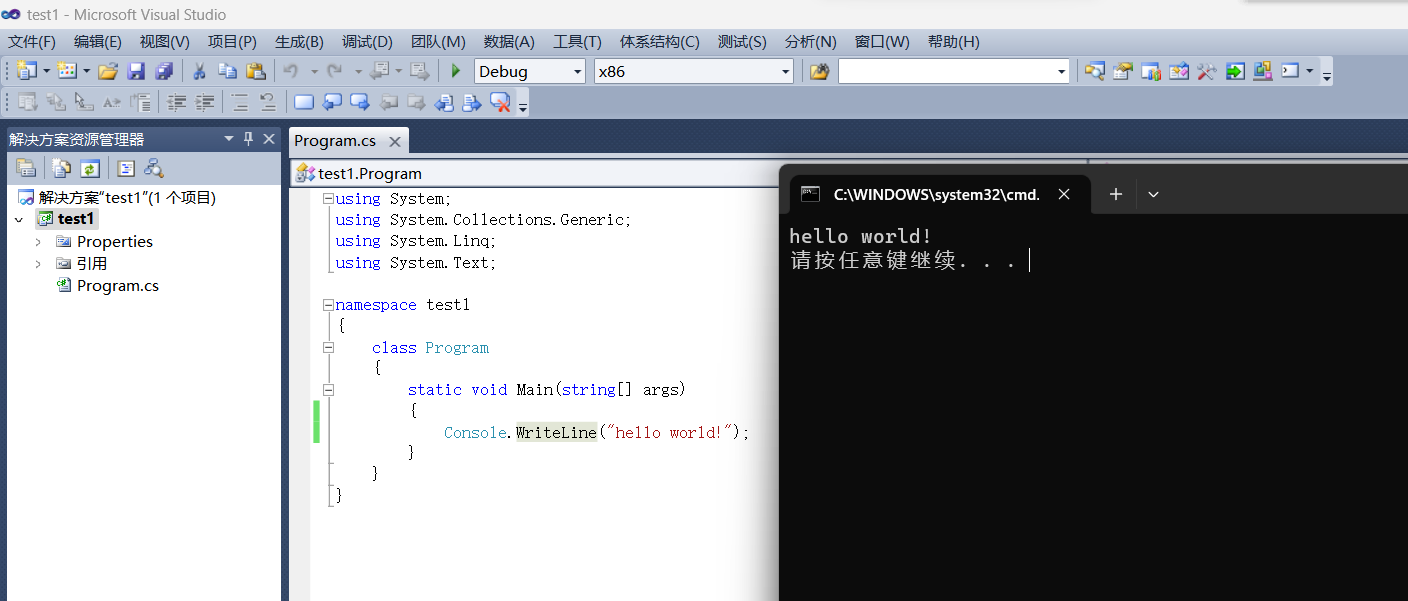This screenshot has height=601, width=1408.
Task: Close the Program.cs editor tab
Action: 395,142
